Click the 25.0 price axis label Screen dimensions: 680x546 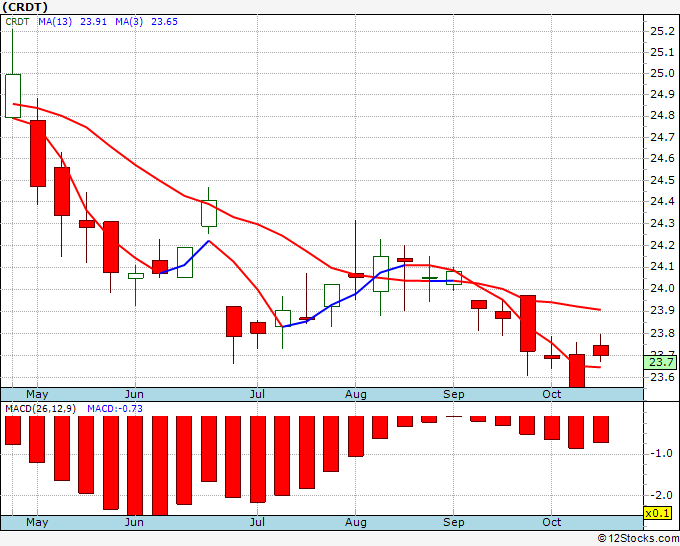pyautogui.click(x=662, y=73)
